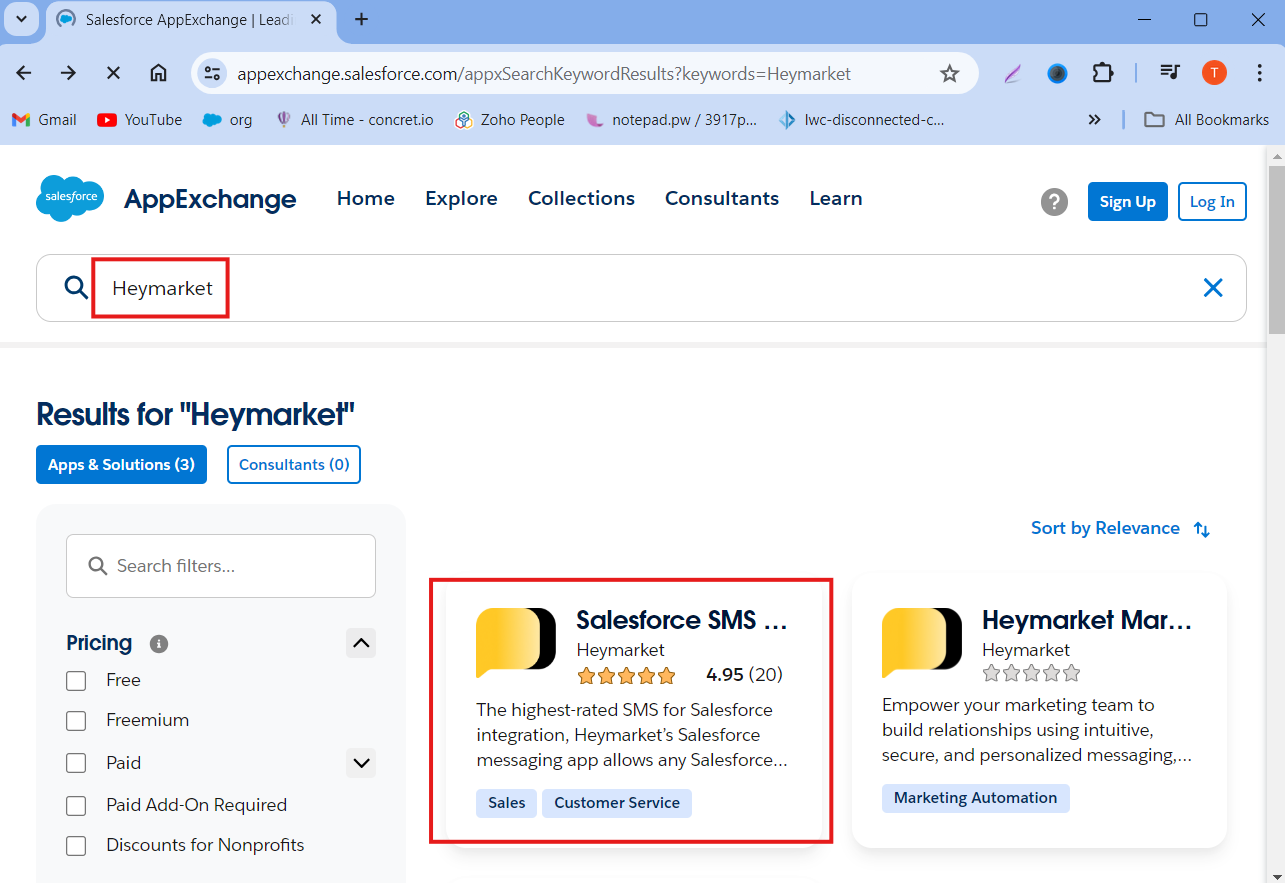Open the Extensions puzzle icon
Screen dimensions: 1285x883
(1102, 73)
